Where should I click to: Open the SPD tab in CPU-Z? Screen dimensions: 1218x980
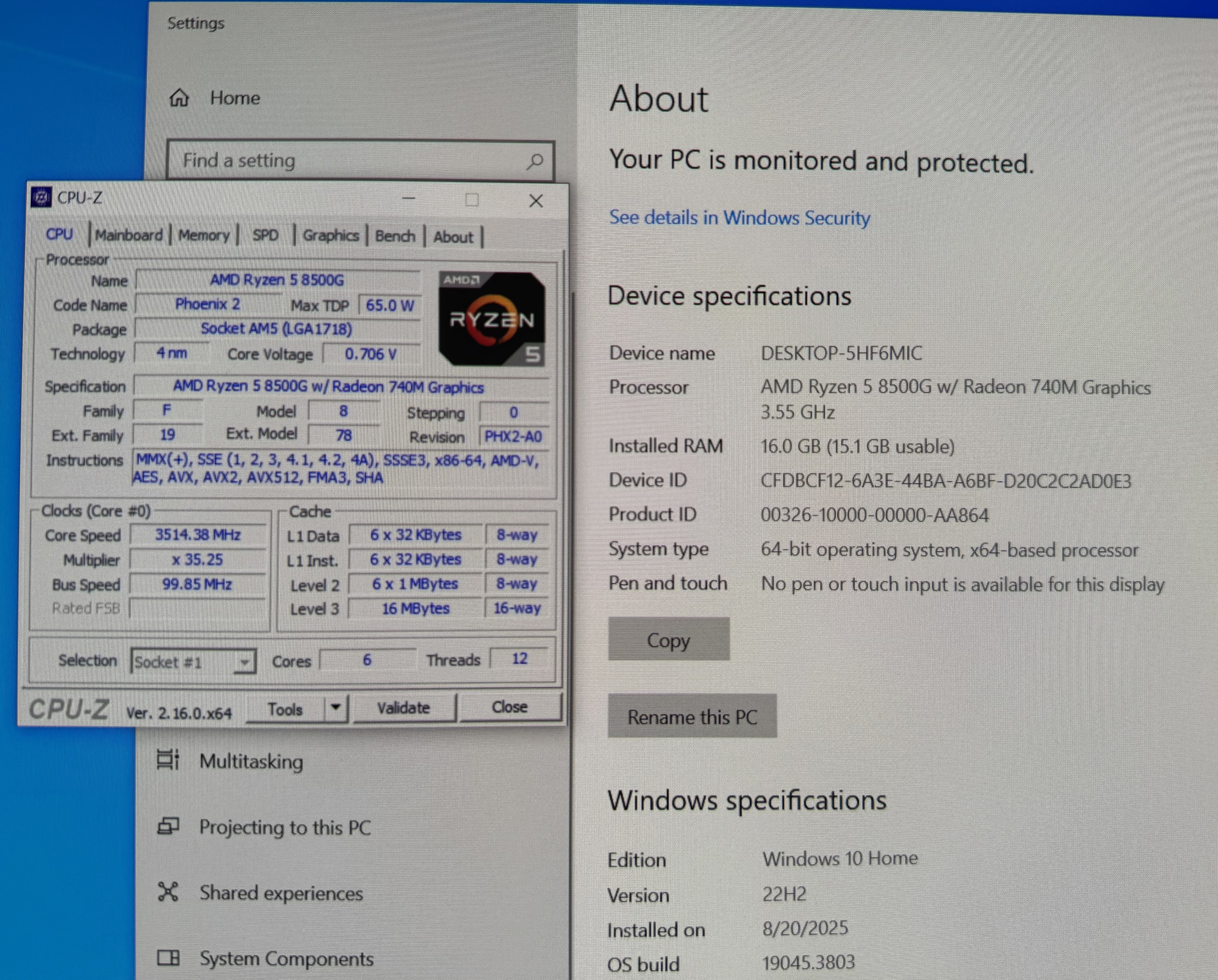pyautogui.click(x=266, y=235)
